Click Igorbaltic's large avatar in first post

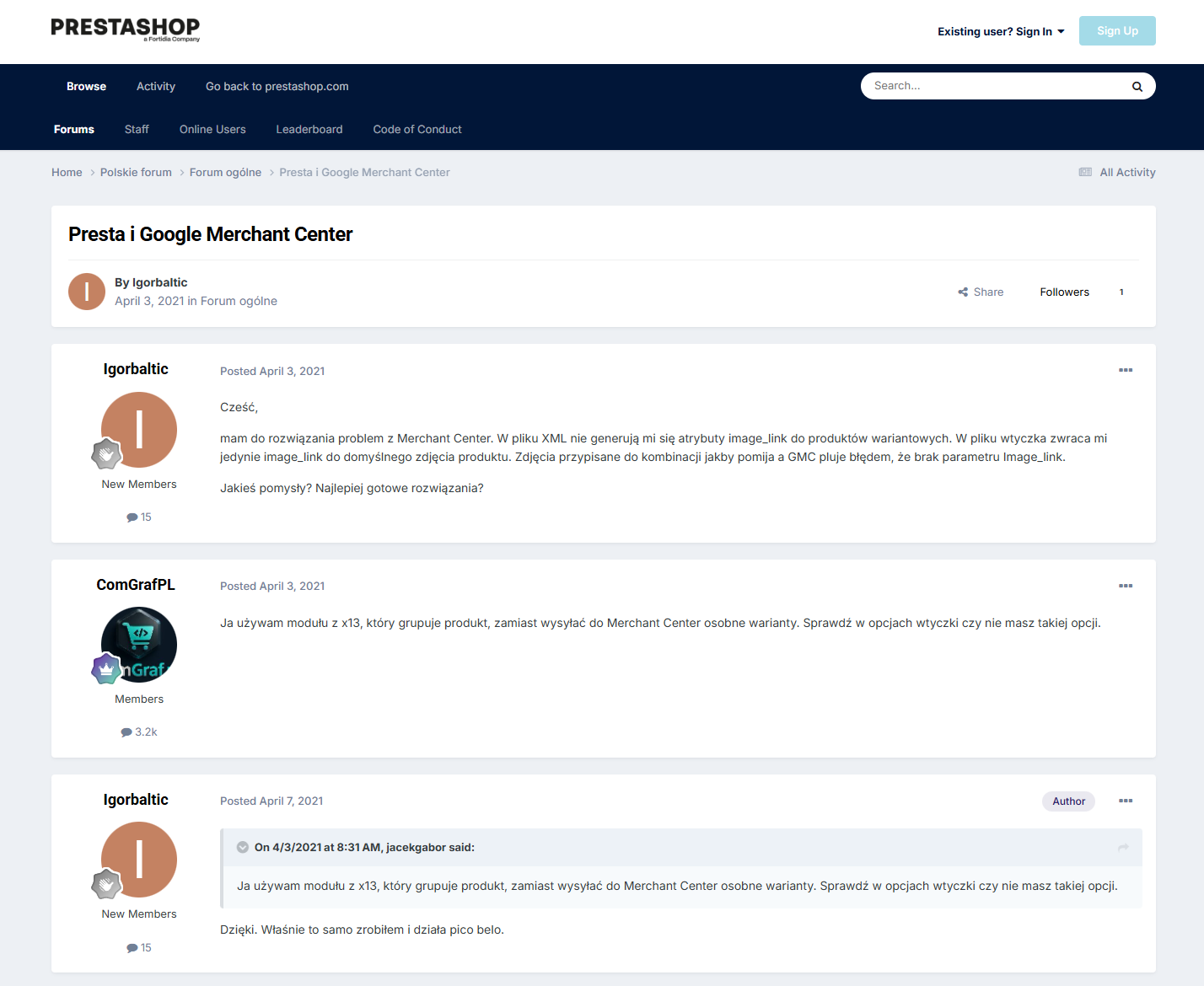tap(139, 430)
